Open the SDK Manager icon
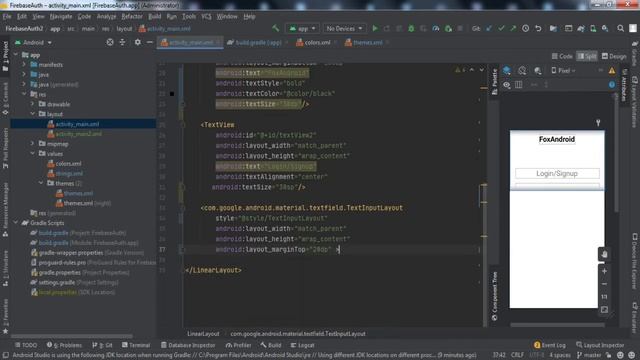 tap(605, 29)
